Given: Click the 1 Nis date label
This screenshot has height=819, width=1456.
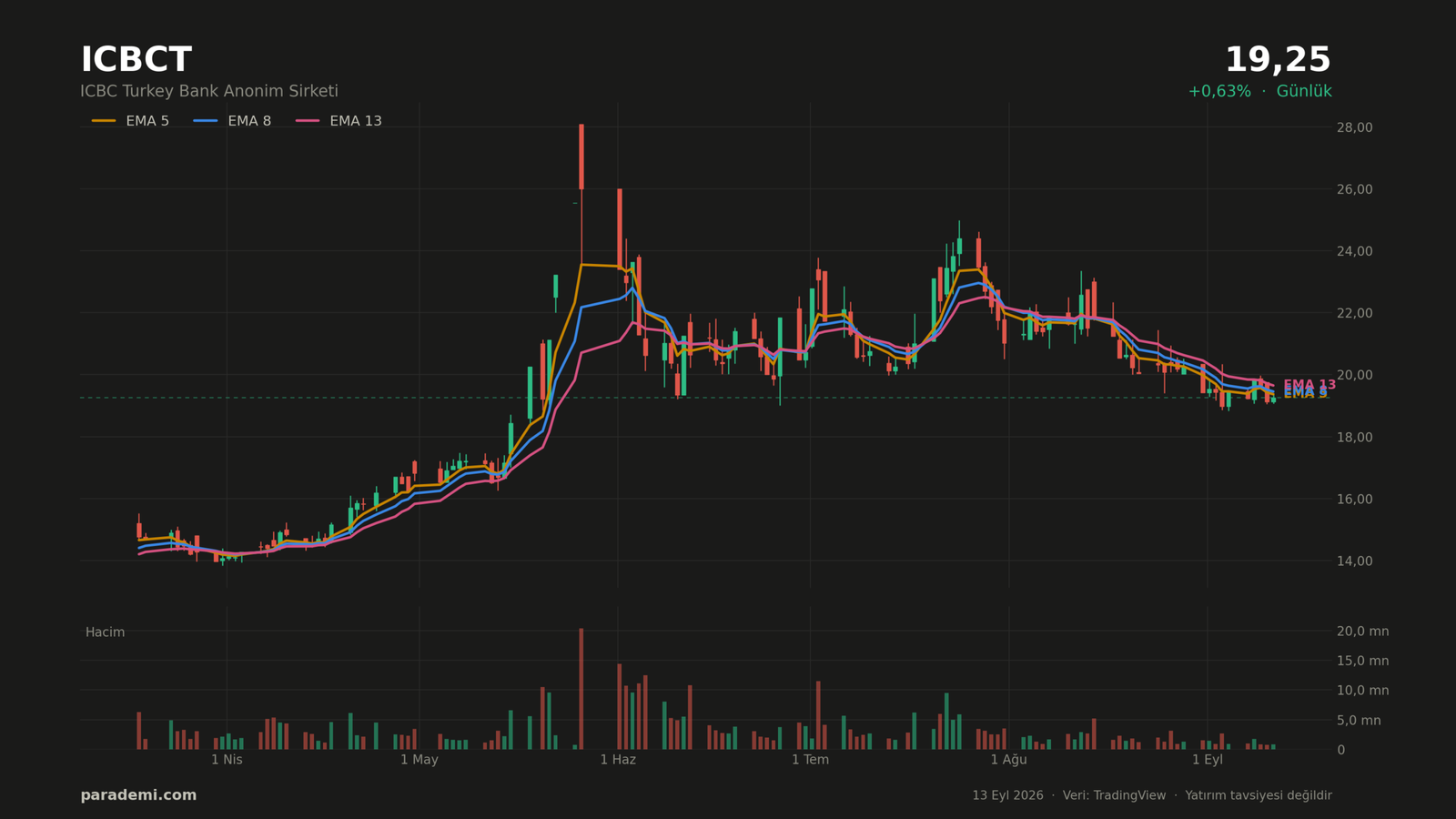Looking at the screenshot, I should (227, 760).
